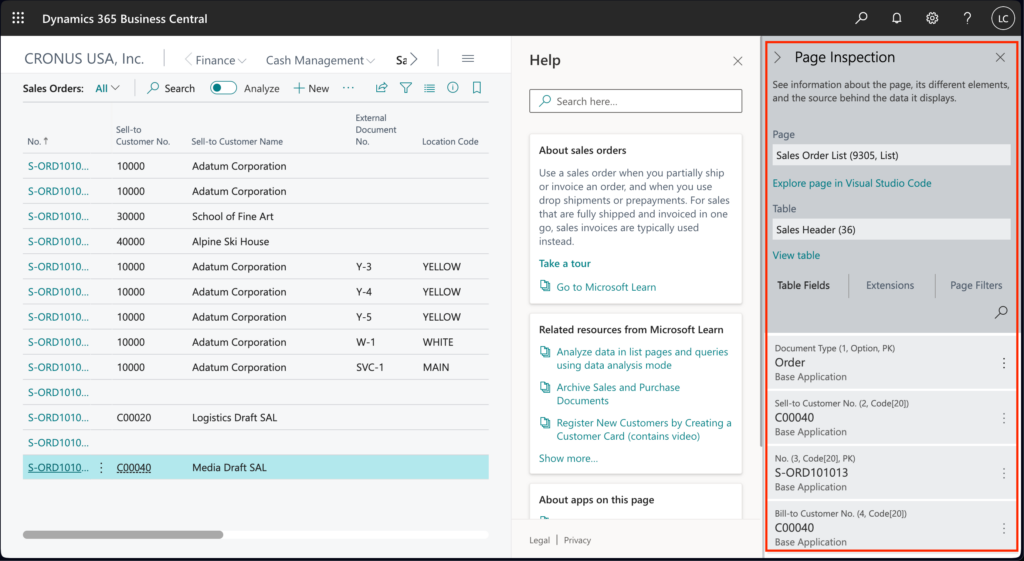Click the CRONUS USA, Inc. company name
Image resolution: width=1024 pixels, height=561 pixels.
pyautogui.click(x=84, y=59)
